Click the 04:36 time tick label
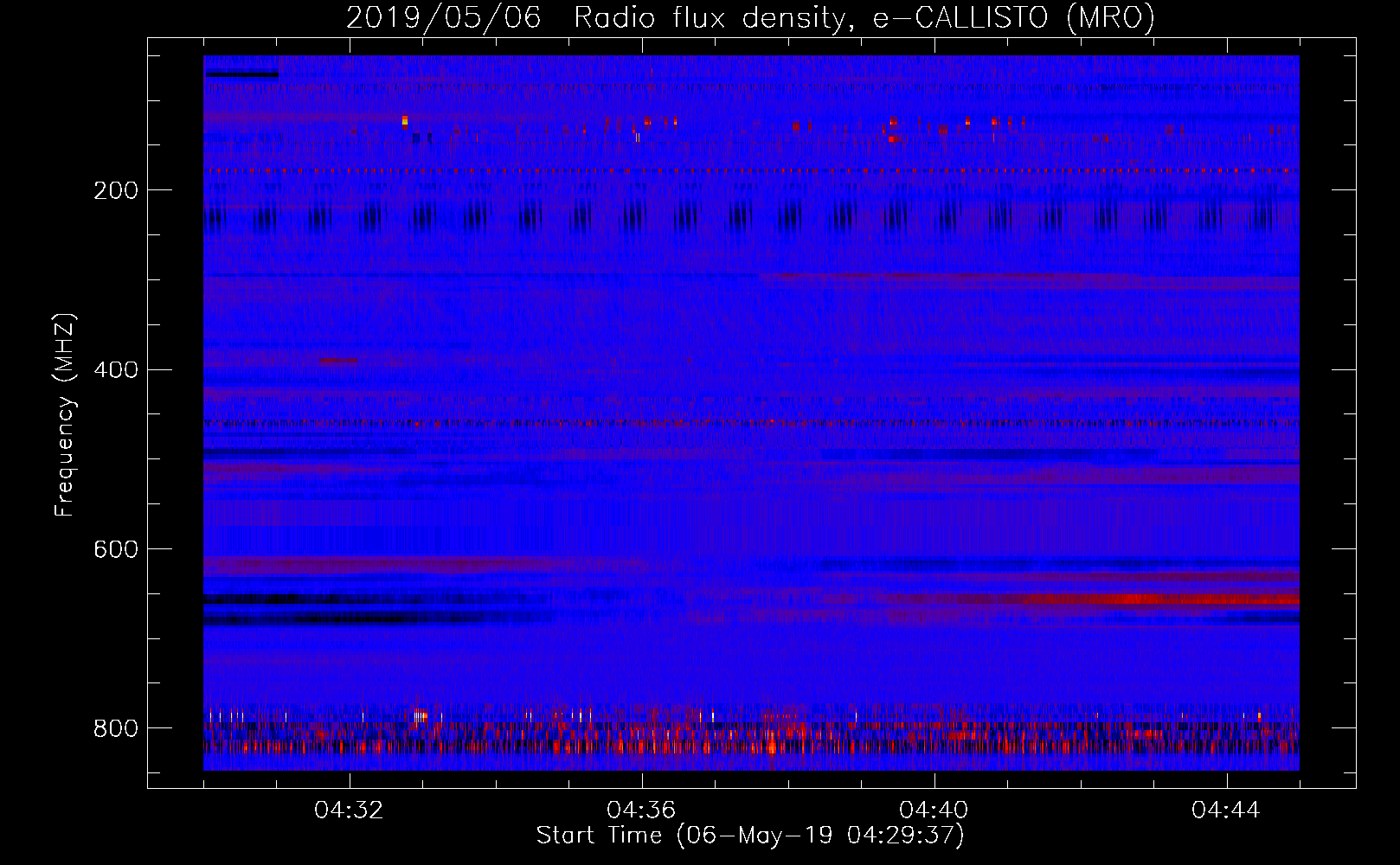1400x865 pixels. tap(642, 811)
